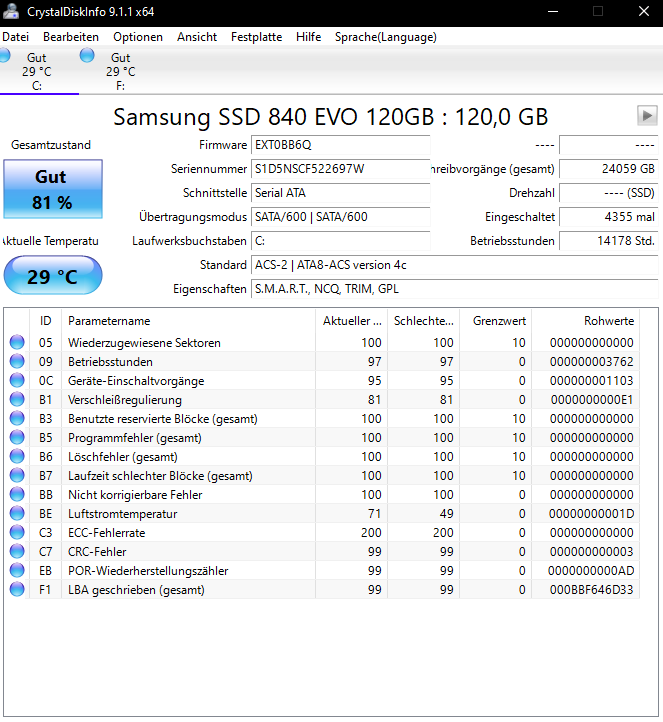Click the status orb for Wiederzugewiesene Sektoren
Viewport: 663px width, 722px height.
pos(17,342)
